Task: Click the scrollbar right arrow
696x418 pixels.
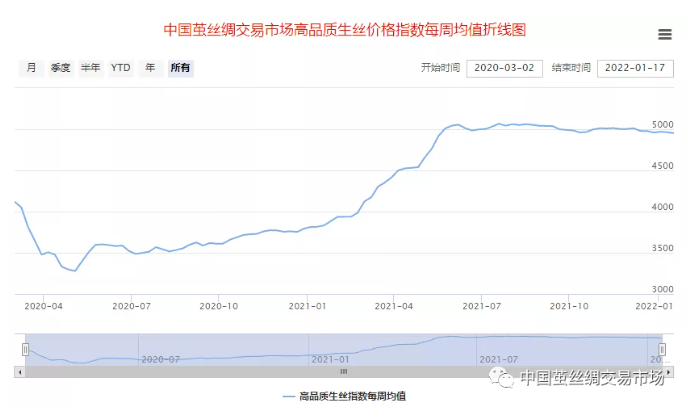Action: [x=667, y=371]
